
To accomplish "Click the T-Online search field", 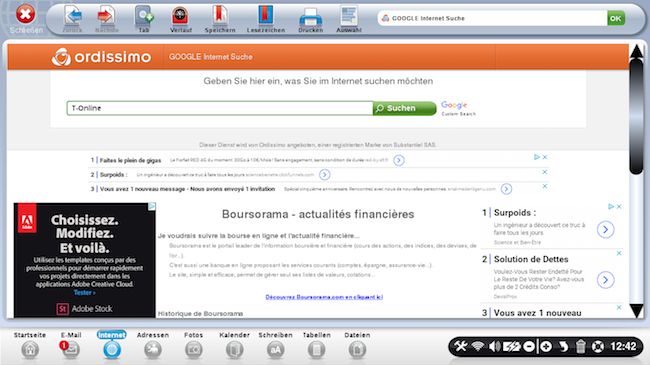I will pyautogui.click(x=220, y=108).
